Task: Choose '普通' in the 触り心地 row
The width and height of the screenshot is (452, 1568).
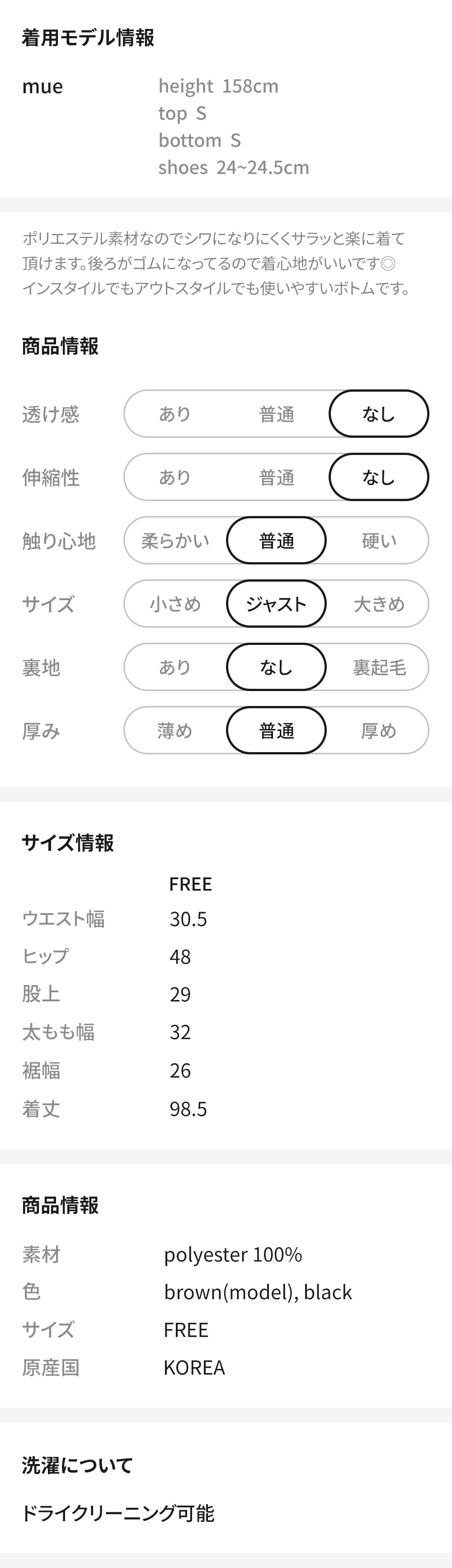Action: [277, 540]
